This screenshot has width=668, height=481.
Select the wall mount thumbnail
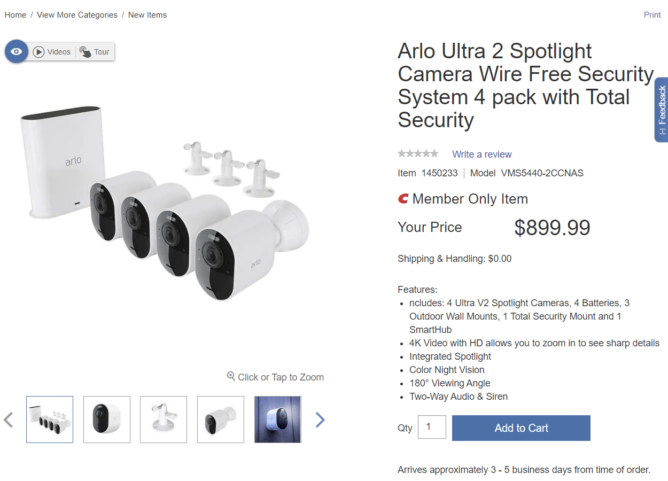[163, 420]
